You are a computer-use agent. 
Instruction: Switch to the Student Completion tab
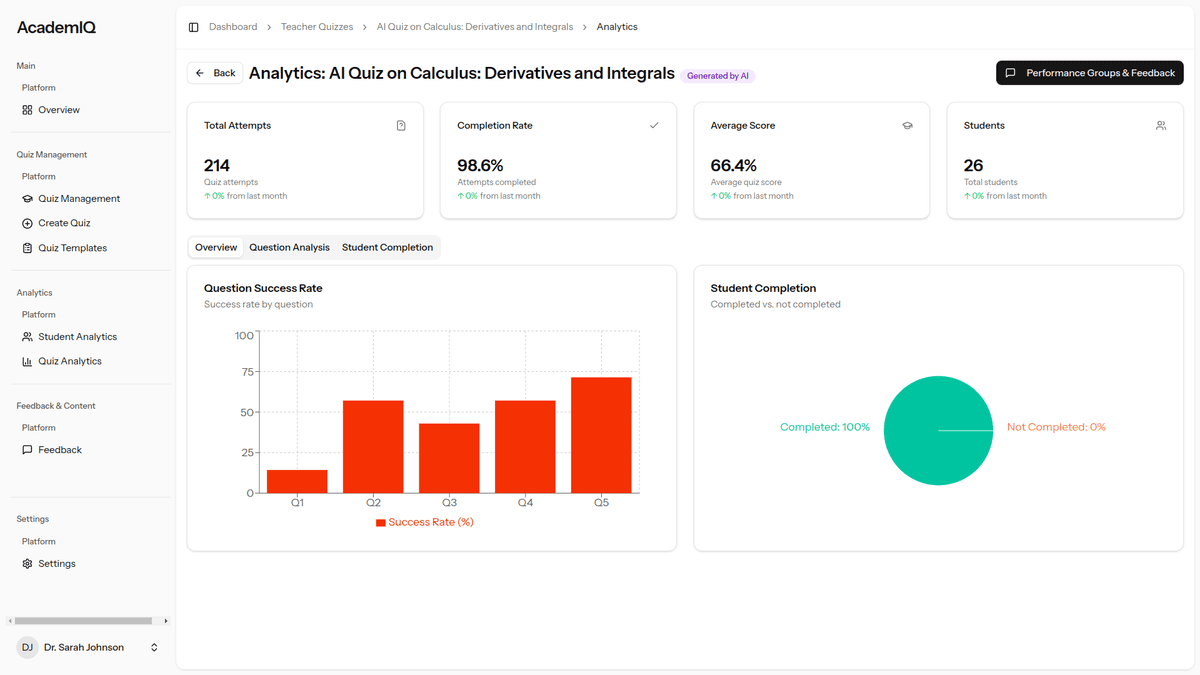pos(387,247)
